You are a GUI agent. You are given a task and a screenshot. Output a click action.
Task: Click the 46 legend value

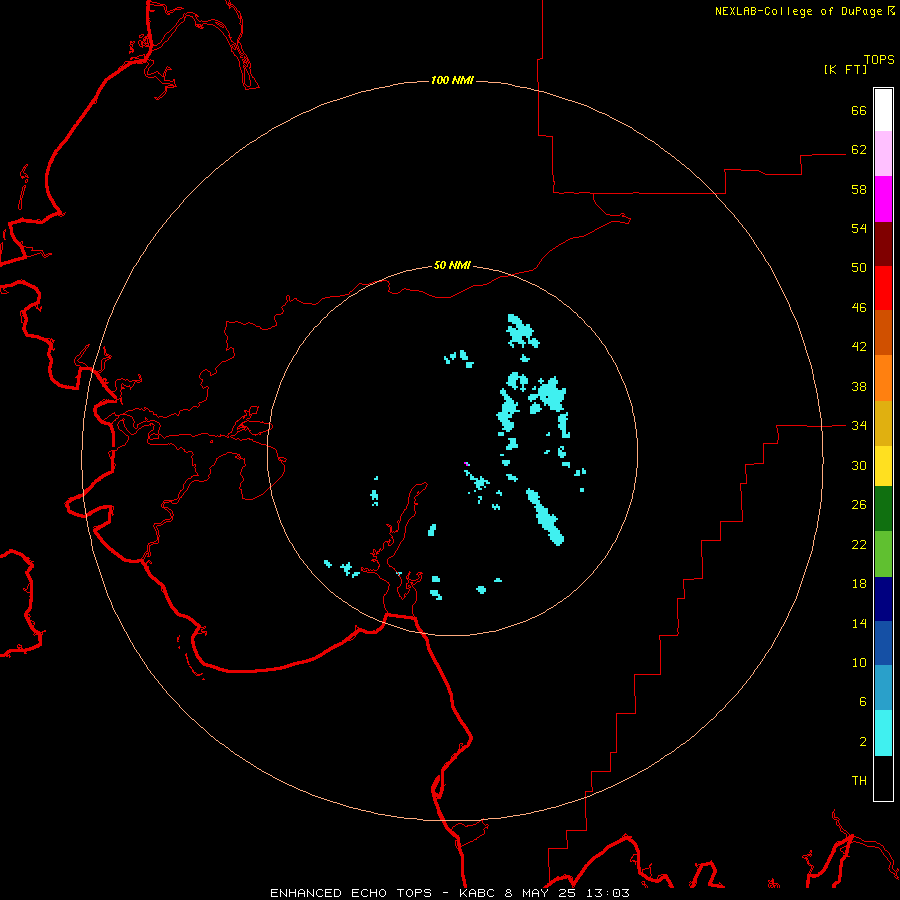[x=859, y=307]
